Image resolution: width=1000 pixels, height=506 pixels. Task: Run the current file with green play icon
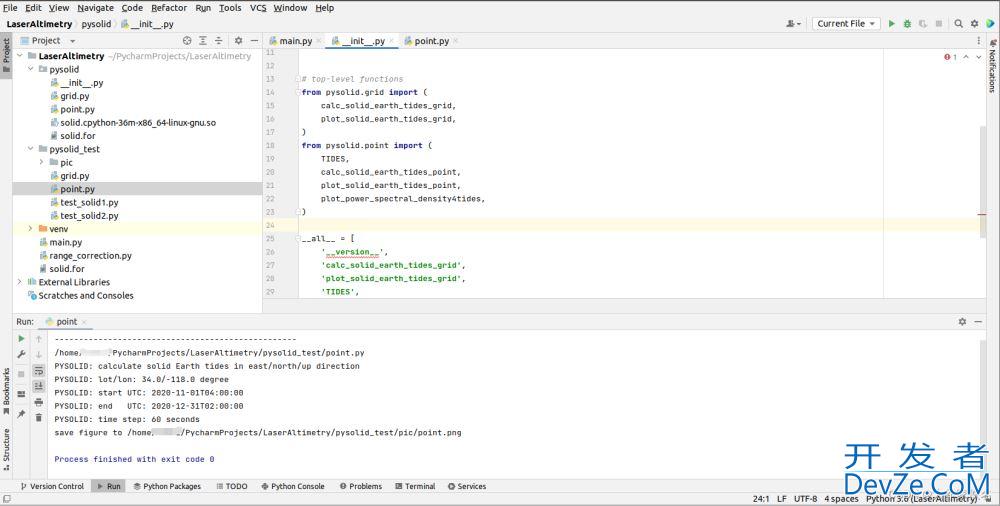(x=892, y=24)
